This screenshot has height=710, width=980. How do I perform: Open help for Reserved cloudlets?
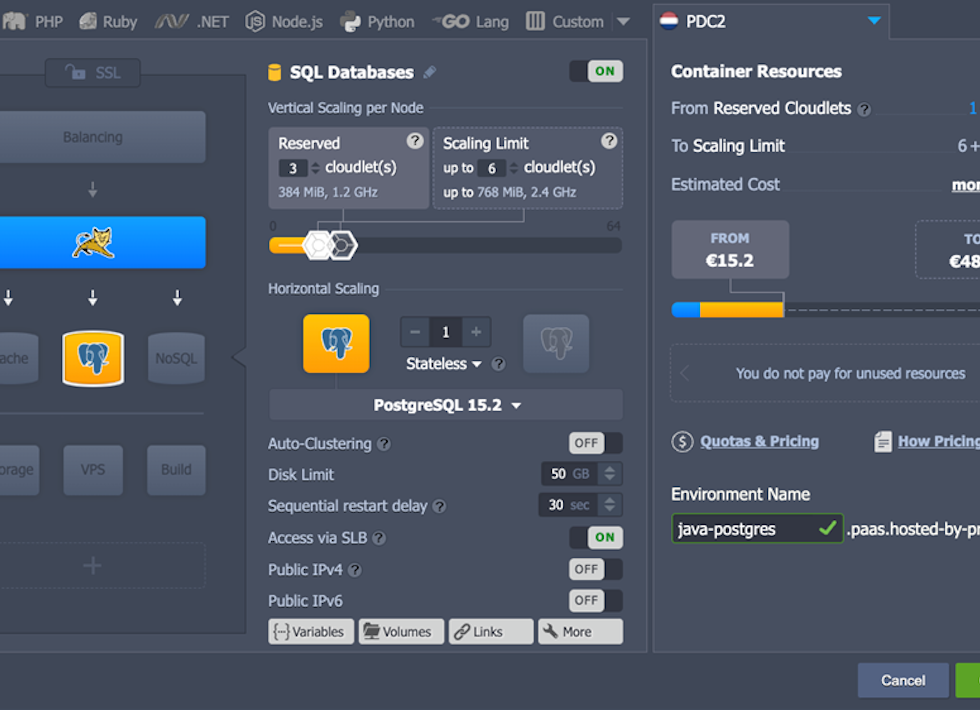click(415, 141)
